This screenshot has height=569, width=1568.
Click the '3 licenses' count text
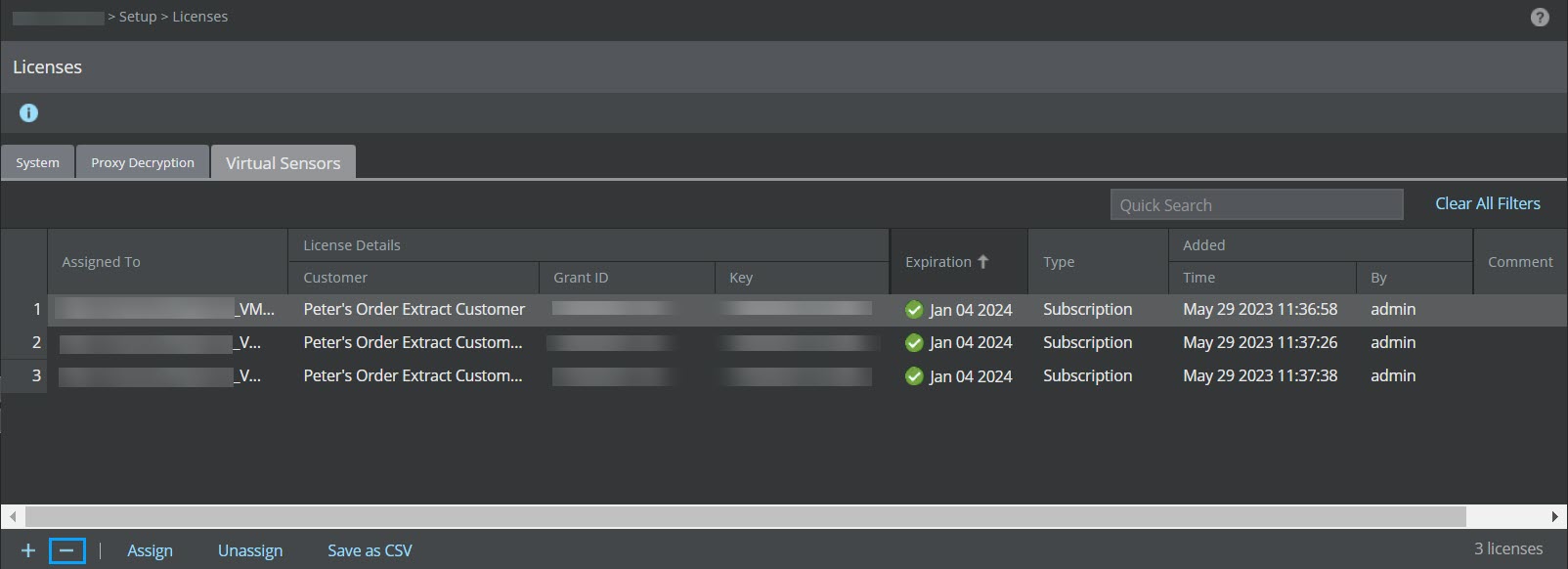point(1508,548)
